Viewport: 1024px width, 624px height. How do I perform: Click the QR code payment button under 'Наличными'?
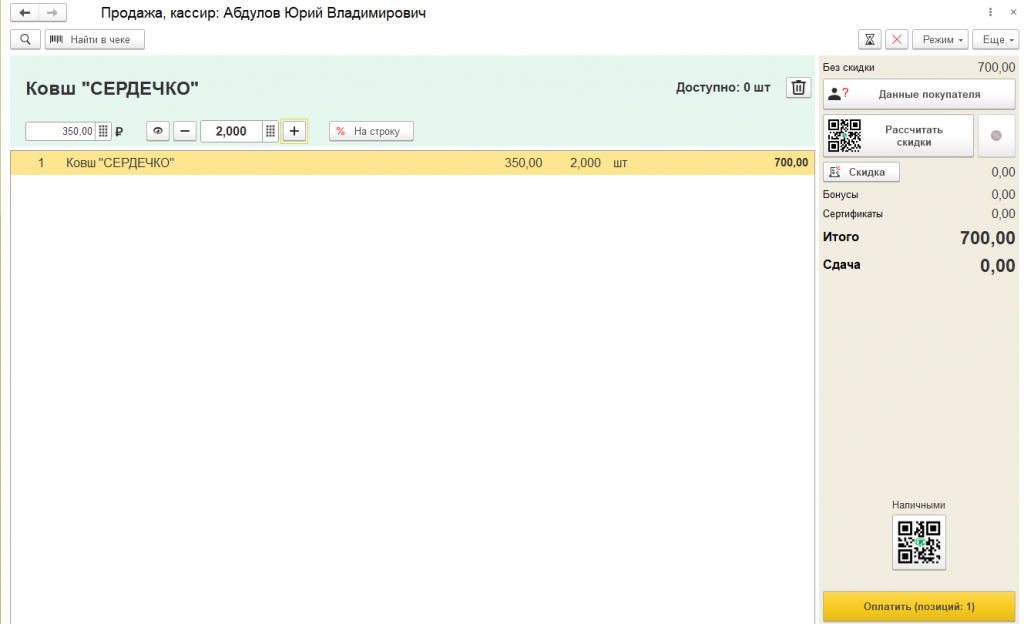[x=919, y=542]
